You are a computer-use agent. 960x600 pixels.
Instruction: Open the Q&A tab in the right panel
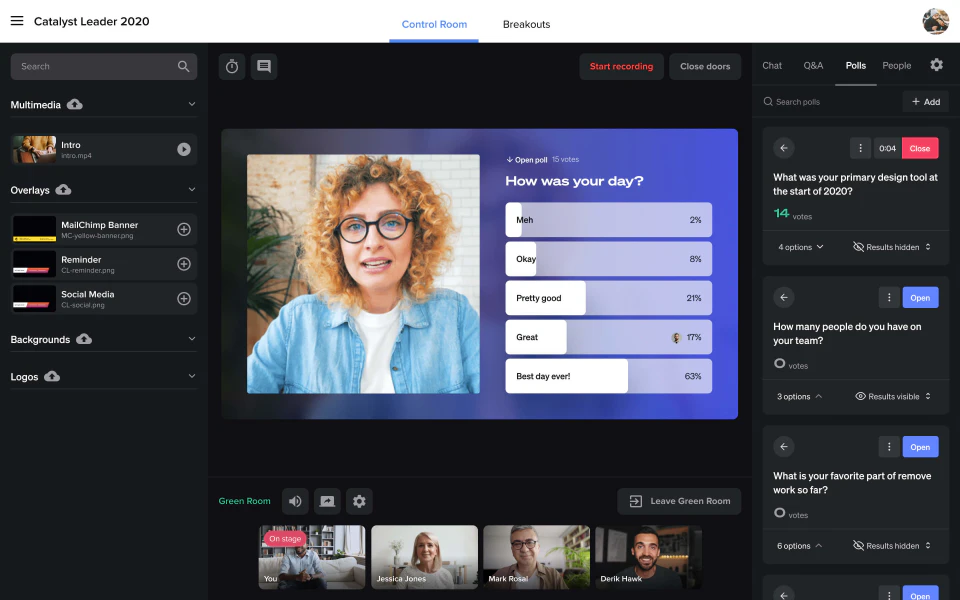[813, 65]
